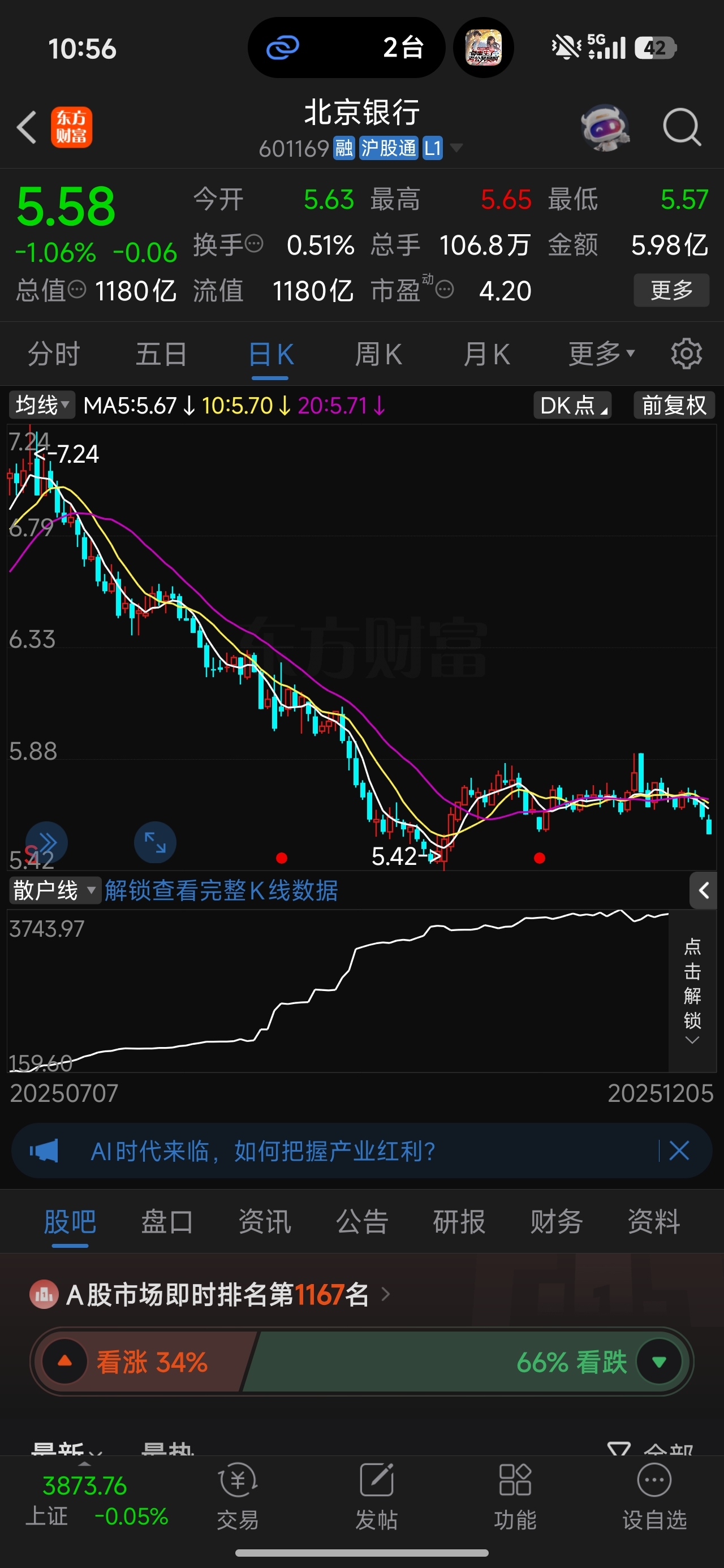
Task: Tap info icon next to 总值
Action: pos(76,289)
